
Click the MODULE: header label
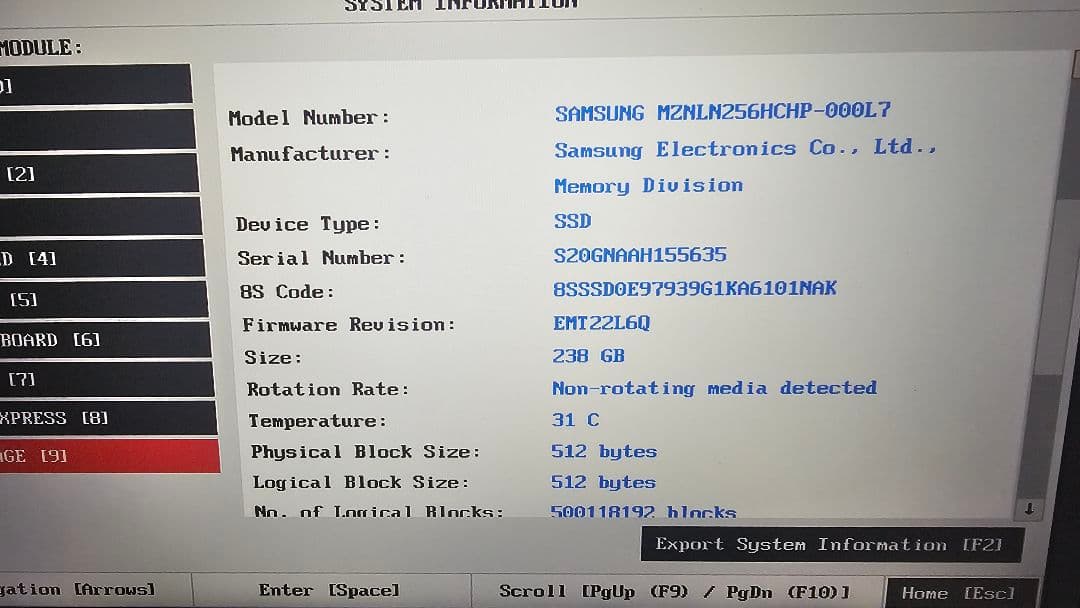pos(40,46)
